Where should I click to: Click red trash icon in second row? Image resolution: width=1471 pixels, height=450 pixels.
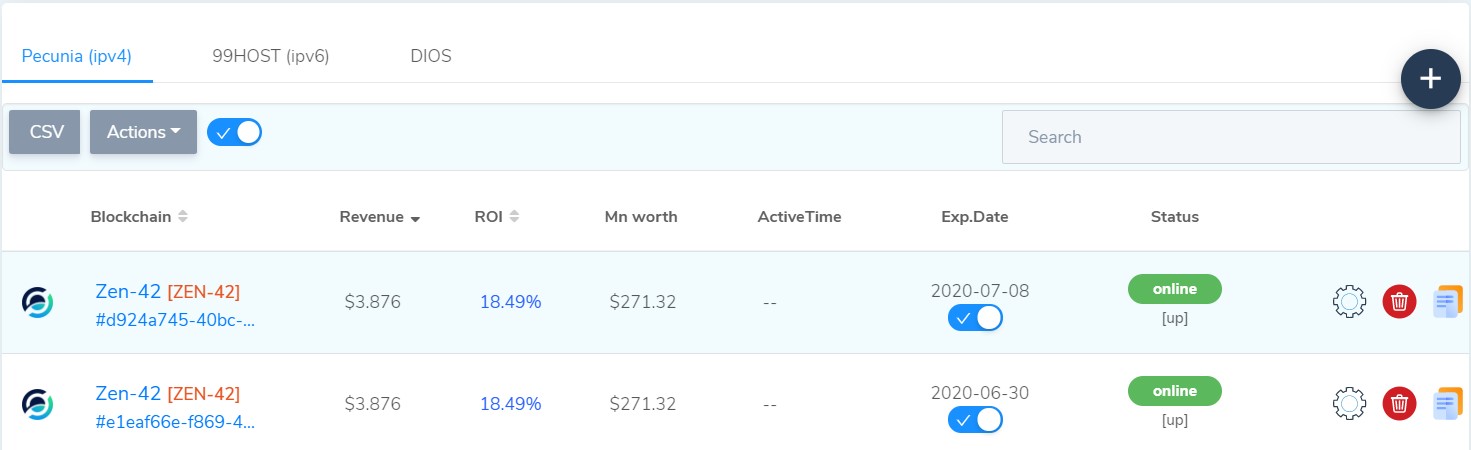coord(1399,404)
